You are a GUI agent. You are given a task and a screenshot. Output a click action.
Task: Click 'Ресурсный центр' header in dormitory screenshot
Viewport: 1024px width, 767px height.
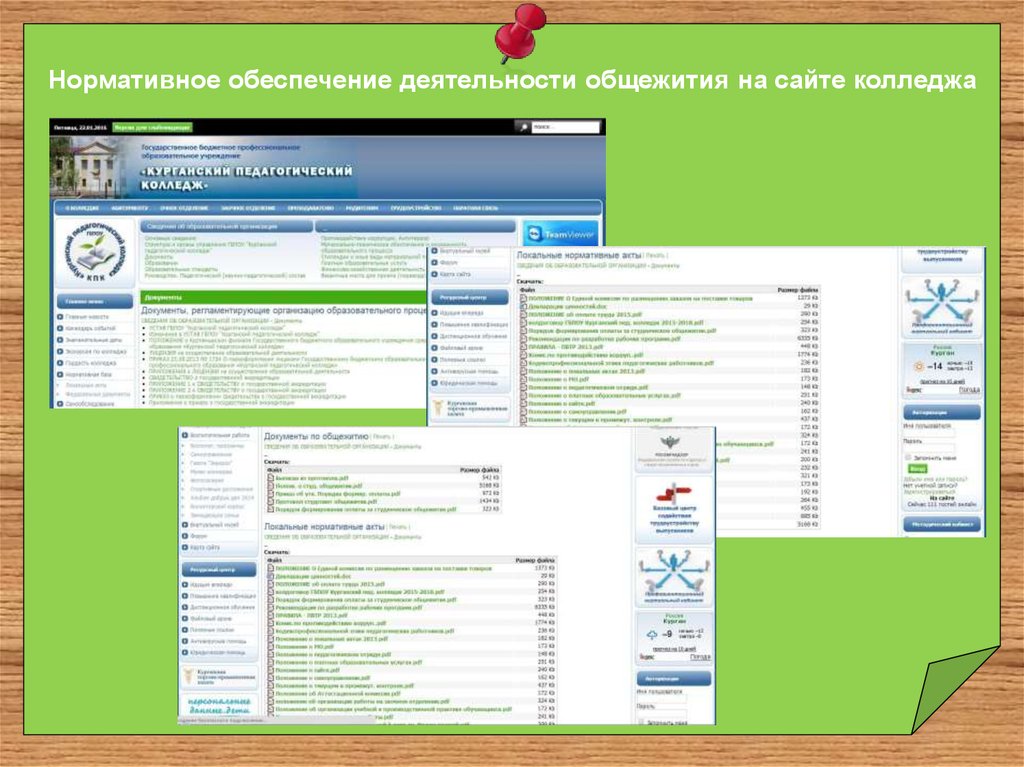tap(219, 570)
